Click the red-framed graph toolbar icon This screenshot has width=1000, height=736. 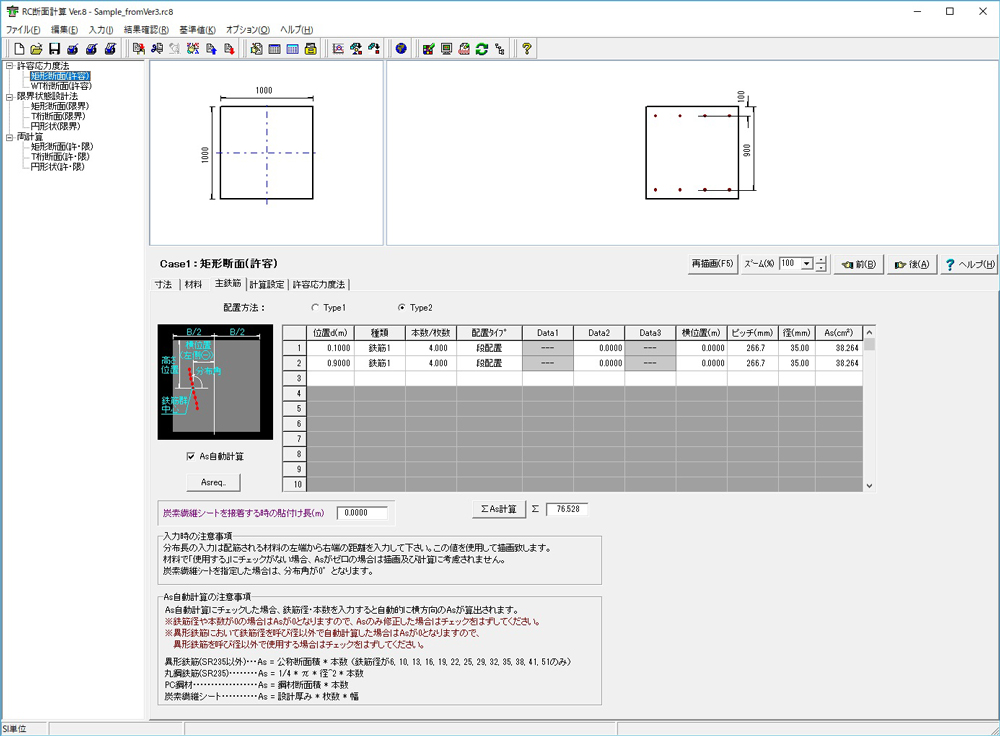(339, 48)
